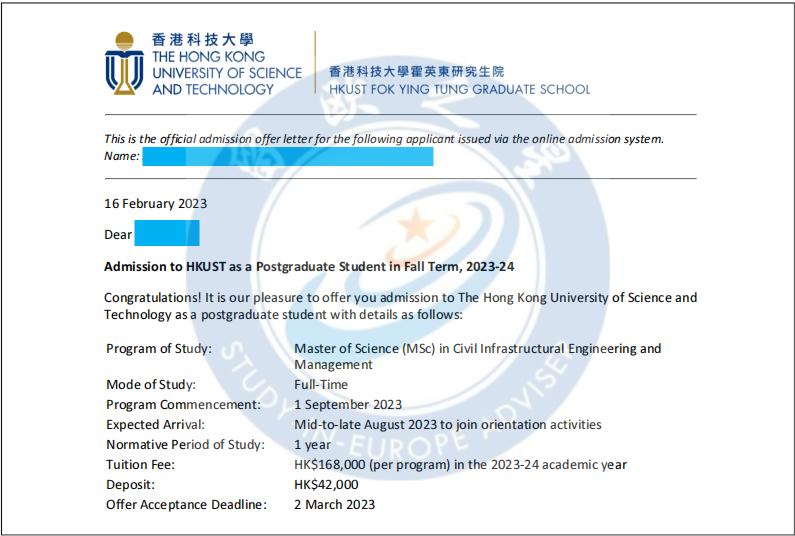Click the 'Tuition Fee:' label
Image resolution: width=795 pixels, height=536 pixels.
pyautogui.click(x=140, y=464)
